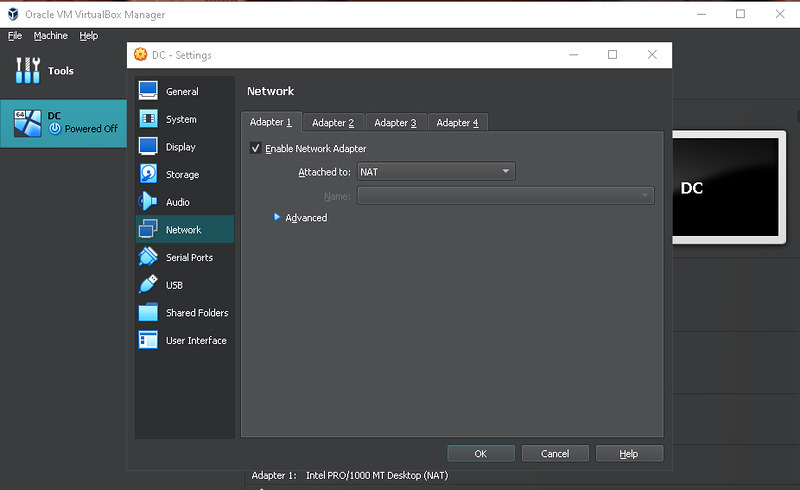Open General settings via its monitor icon
This screenshot has height=490, width=800.
148,91
